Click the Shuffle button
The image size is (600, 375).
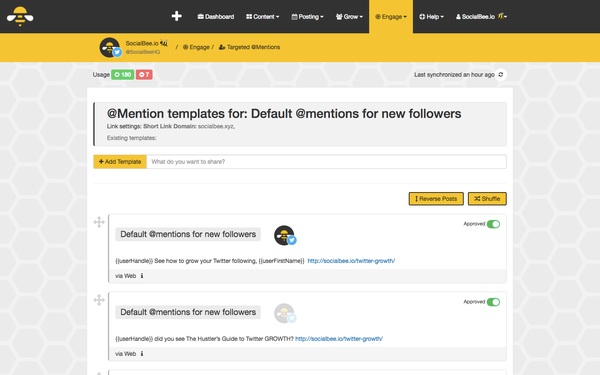click(x=487, y=199)
